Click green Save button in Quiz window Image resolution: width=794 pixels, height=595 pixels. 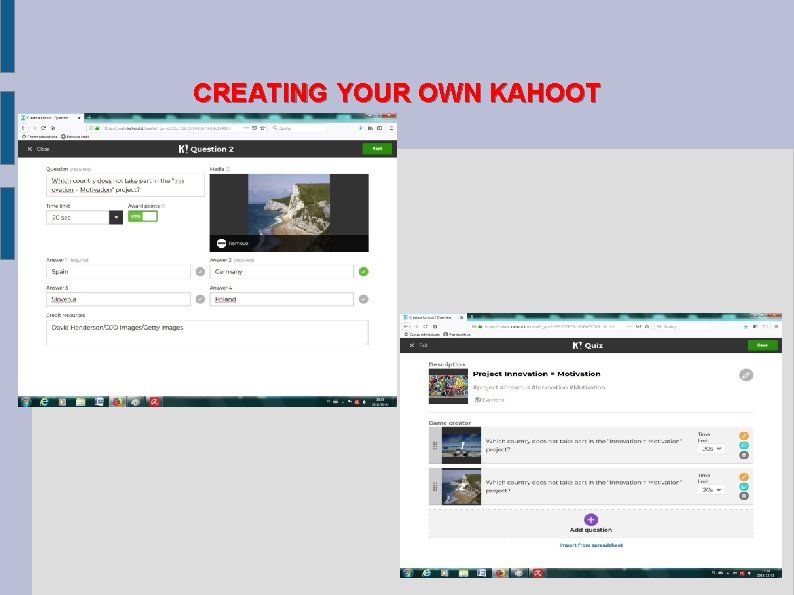762,345
